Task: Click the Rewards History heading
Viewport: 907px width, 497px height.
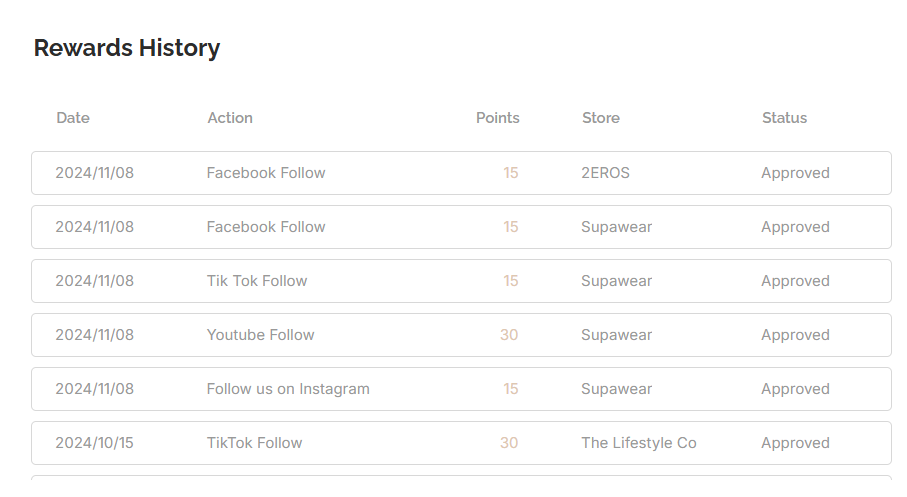Action: 127,47
